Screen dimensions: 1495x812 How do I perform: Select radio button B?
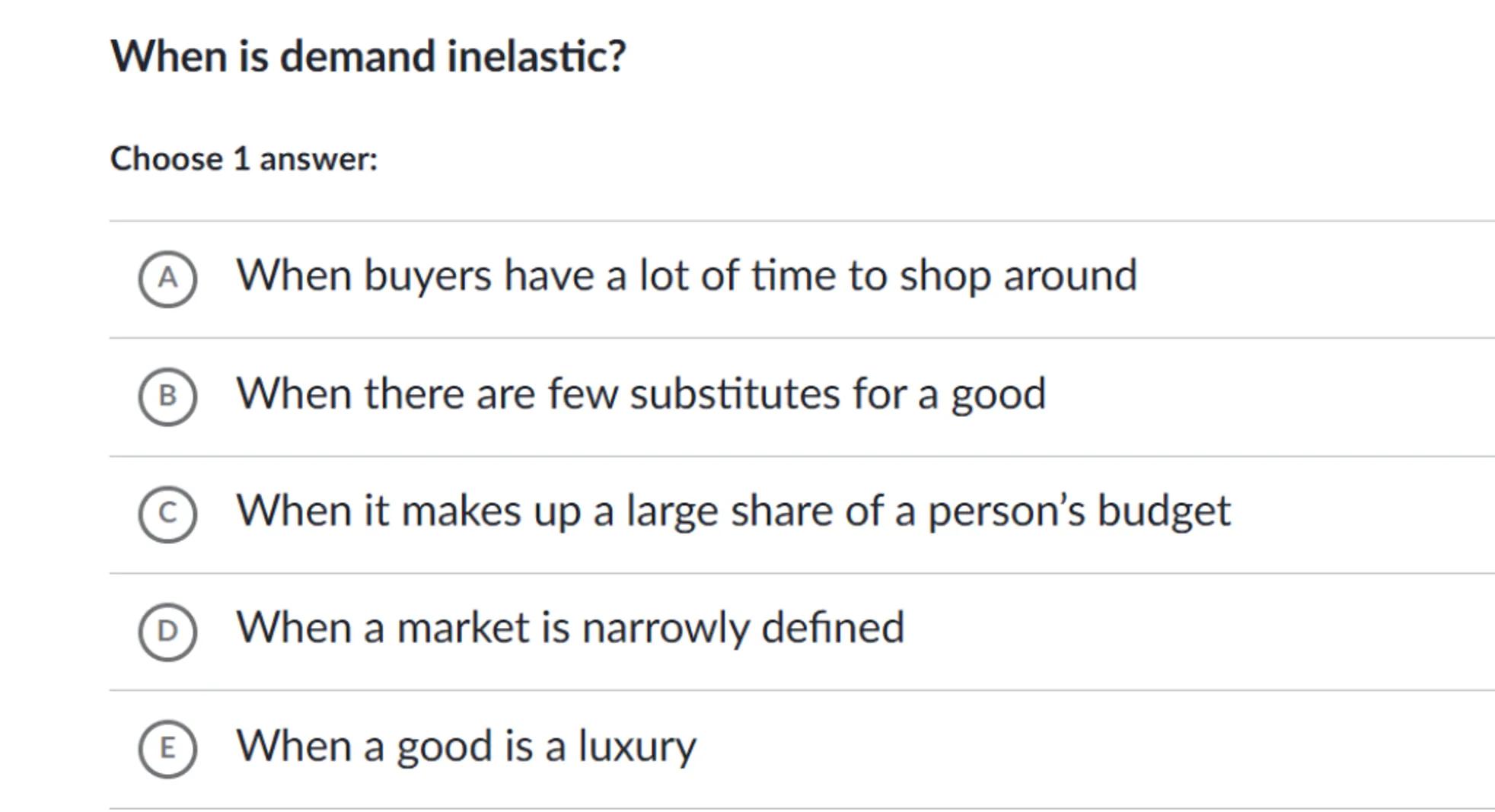tap(167, 396)
